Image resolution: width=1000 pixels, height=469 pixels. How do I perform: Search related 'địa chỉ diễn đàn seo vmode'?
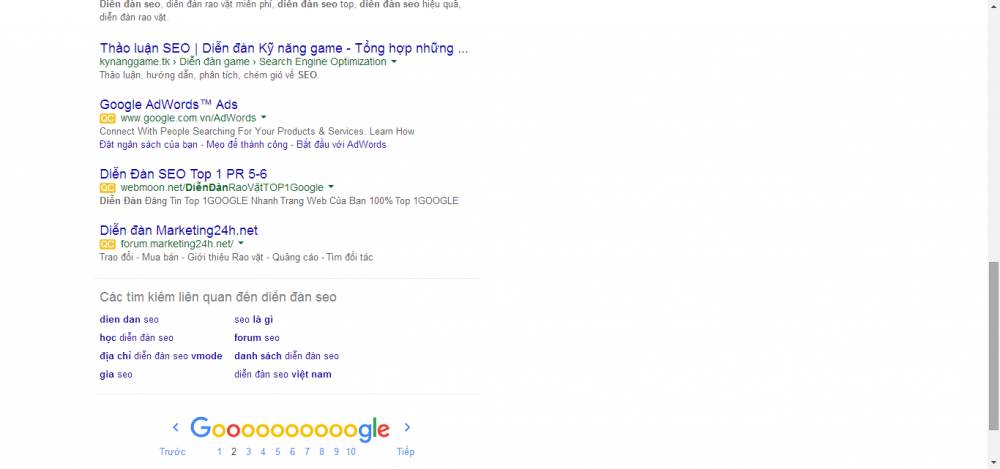tap(161, 356)
